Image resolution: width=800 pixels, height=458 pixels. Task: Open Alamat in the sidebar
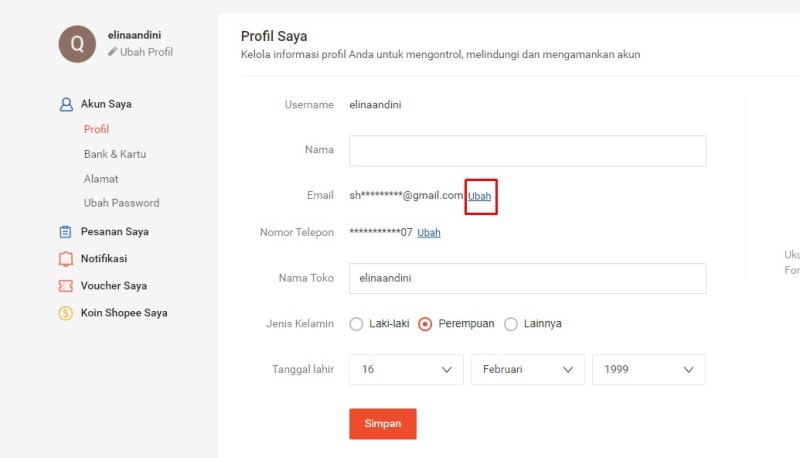click(101, 179)
